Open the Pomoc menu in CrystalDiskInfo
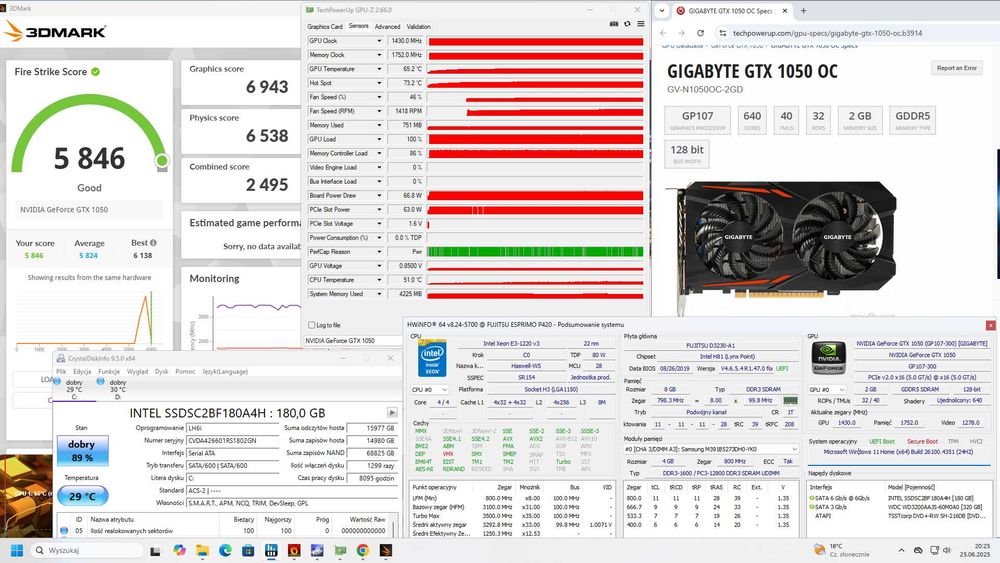 (185, 372)
